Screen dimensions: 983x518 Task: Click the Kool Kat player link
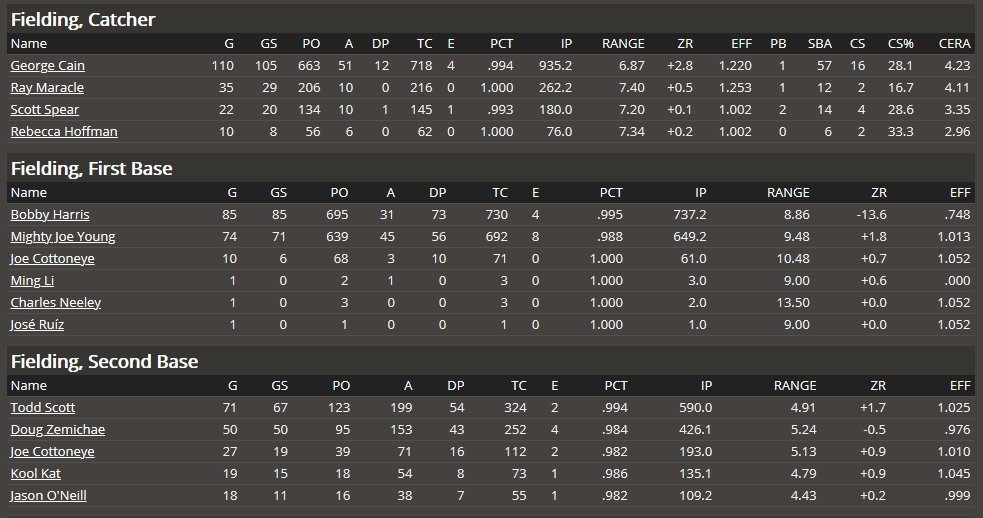point(37,474)
